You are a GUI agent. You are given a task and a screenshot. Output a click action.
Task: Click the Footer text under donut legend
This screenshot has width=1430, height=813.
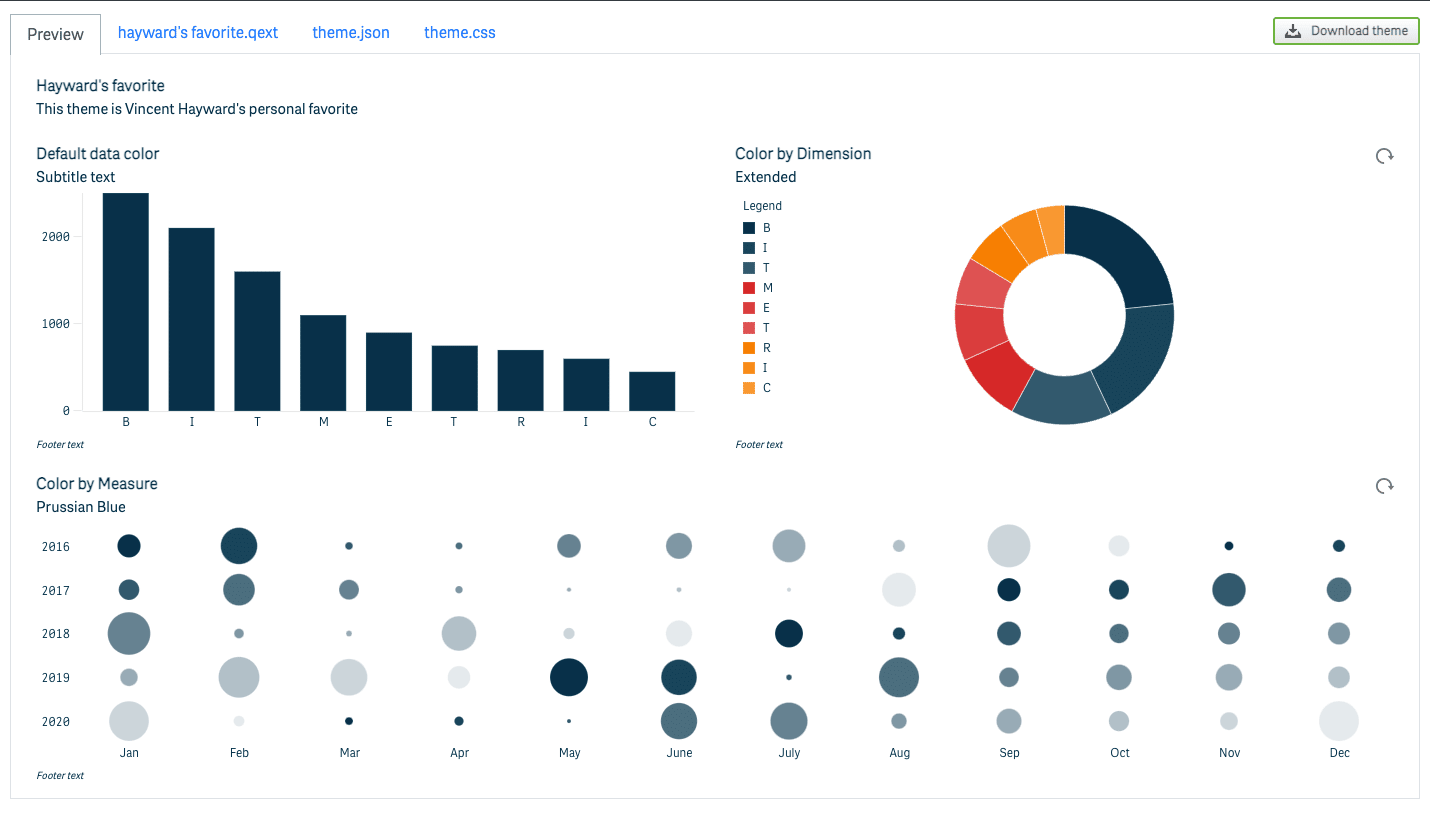(759, 445)
